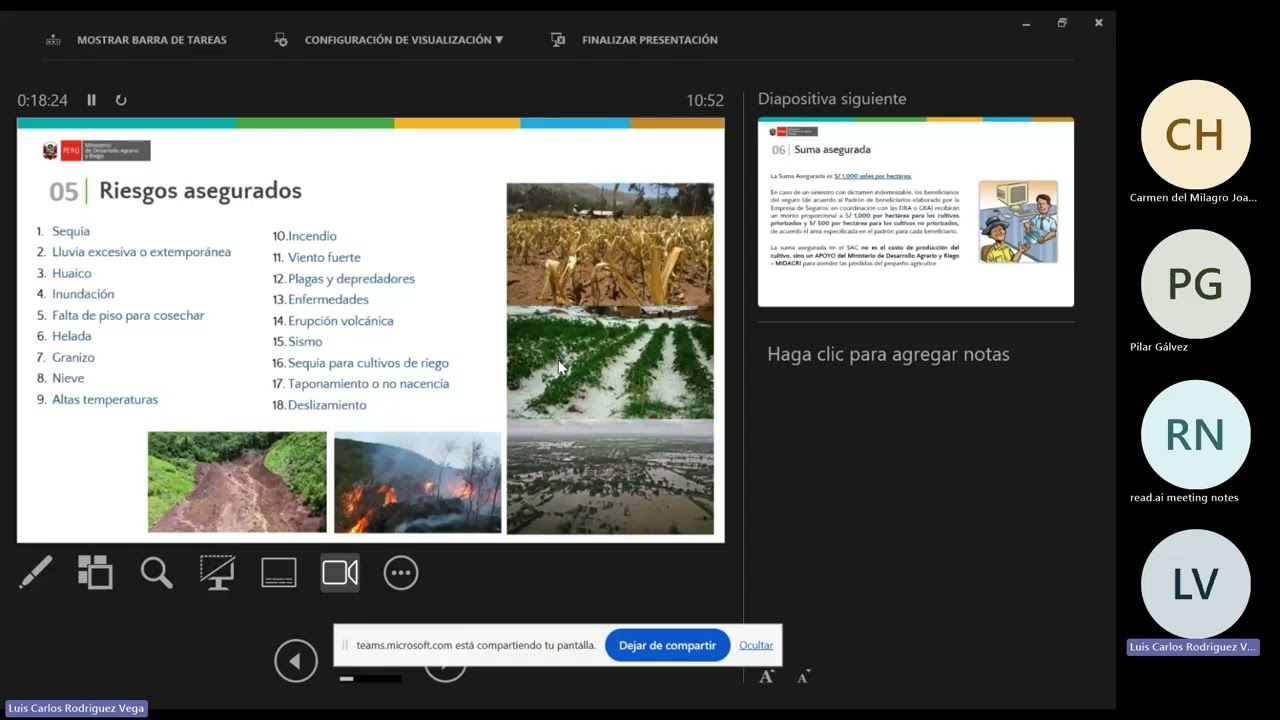
Task: Click the elapsed timer 0:18:24
Action: tap(42, 100)
